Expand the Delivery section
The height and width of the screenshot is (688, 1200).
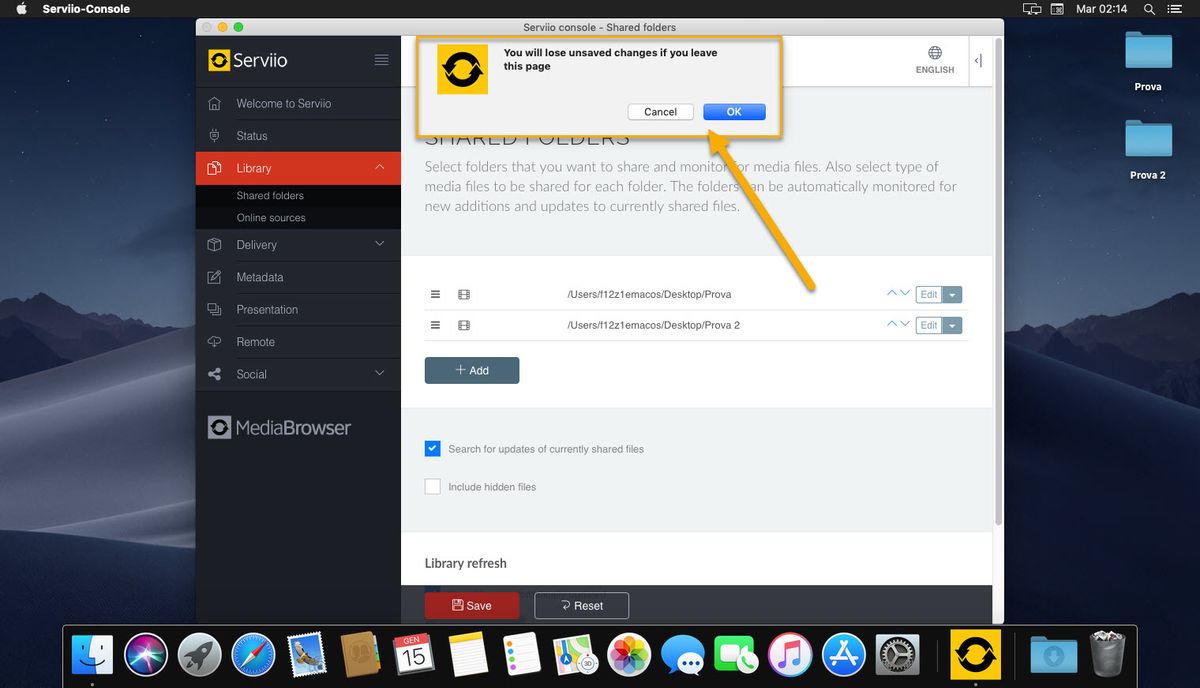(x=379, y=244)
